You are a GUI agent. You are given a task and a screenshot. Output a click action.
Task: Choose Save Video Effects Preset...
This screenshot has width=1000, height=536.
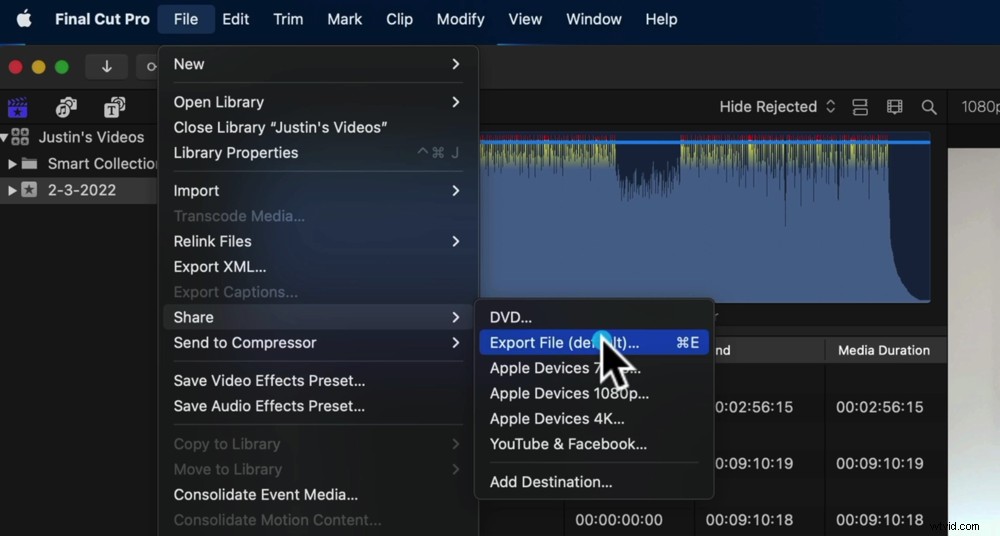point(317,380)
